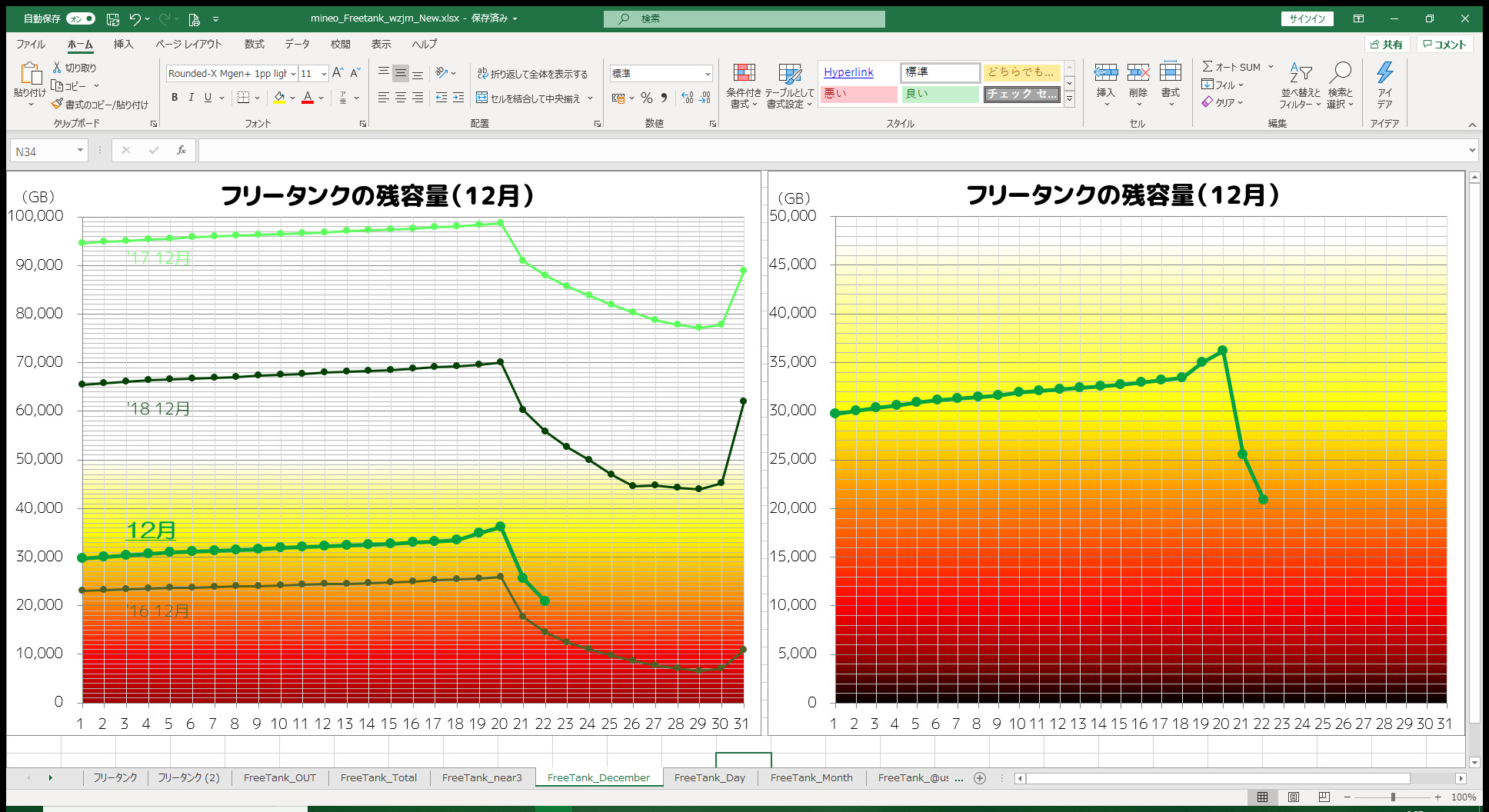Viewport: 1489px width, 812px height.
Task: Apply the Hyperlink cell style
Action: pos(848,72)
